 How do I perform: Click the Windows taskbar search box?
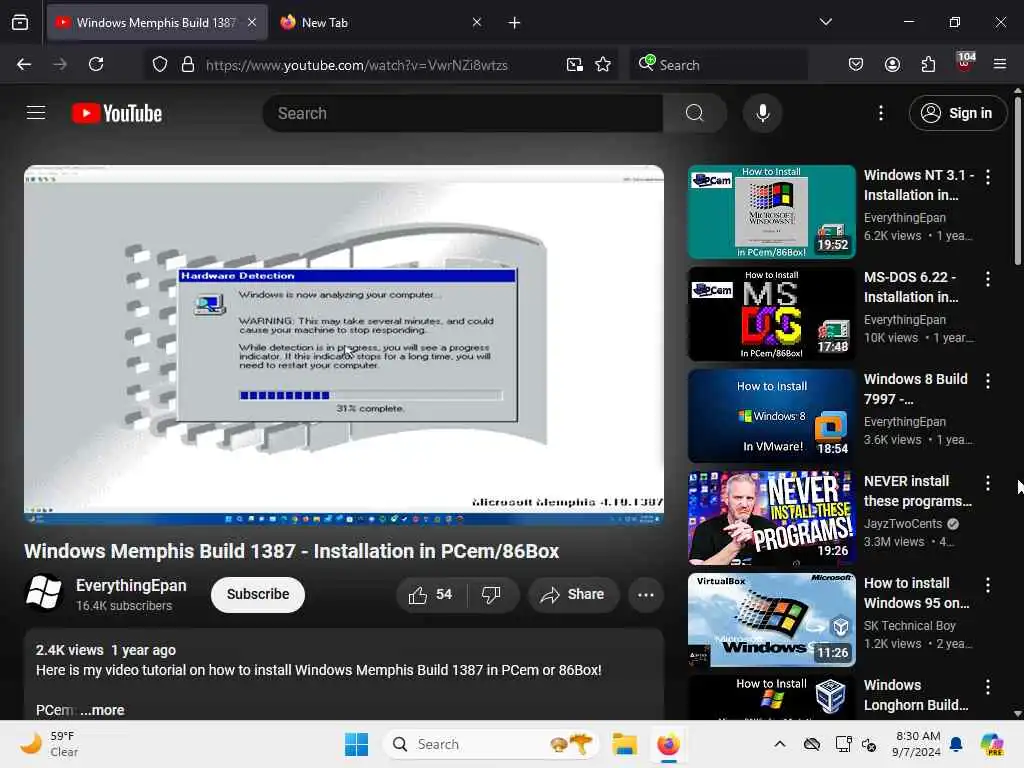491,744
